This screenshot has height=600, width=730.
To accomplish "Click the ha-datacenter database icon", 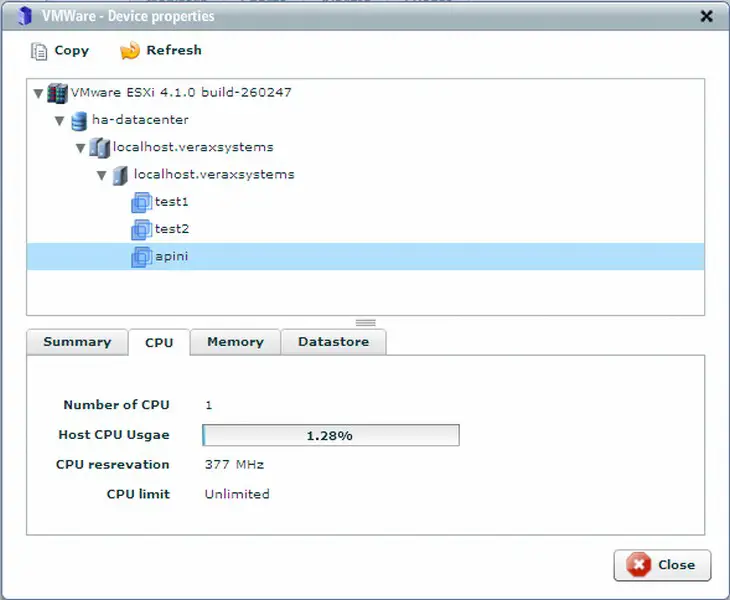I will (79, 121).
